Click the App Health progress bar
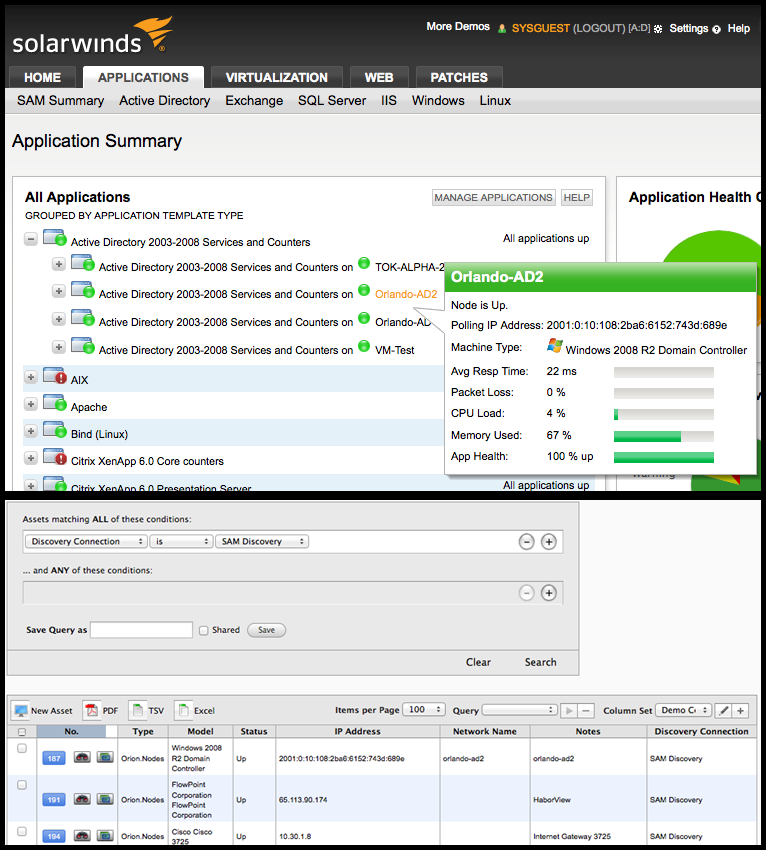The height and width of the screenshot is (850, 766). click(664, 457)
